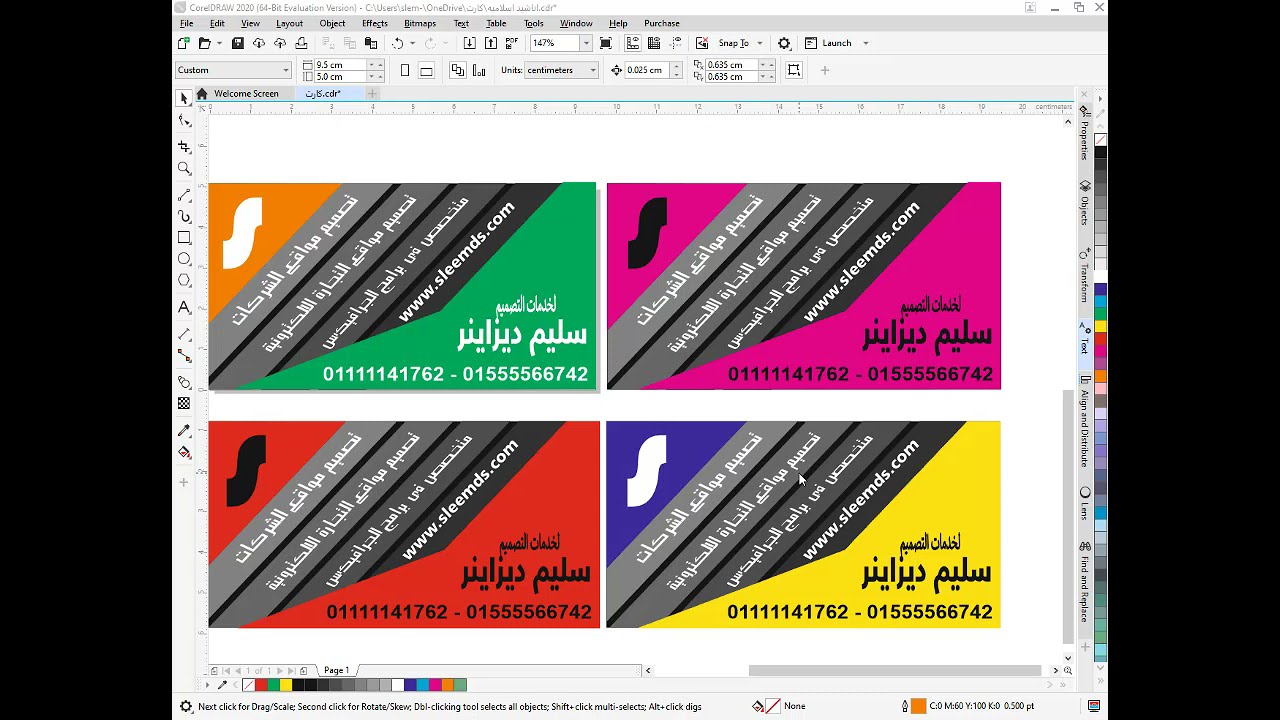Set page to Landscape orientation
This screenshot has height=720, width=1280.
point(426,70)
